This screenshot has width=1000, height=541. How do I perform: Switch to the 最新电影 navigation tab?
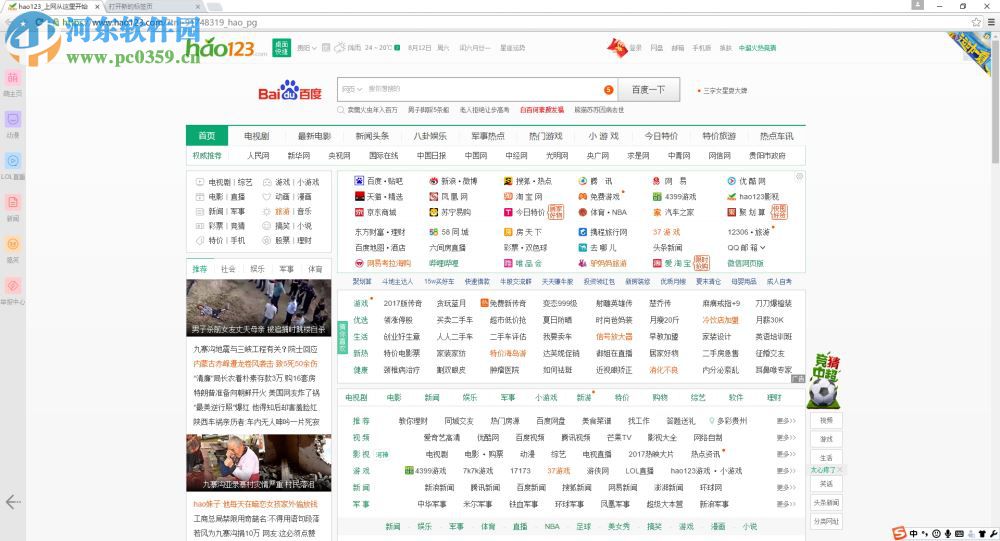tap(314, 136)
